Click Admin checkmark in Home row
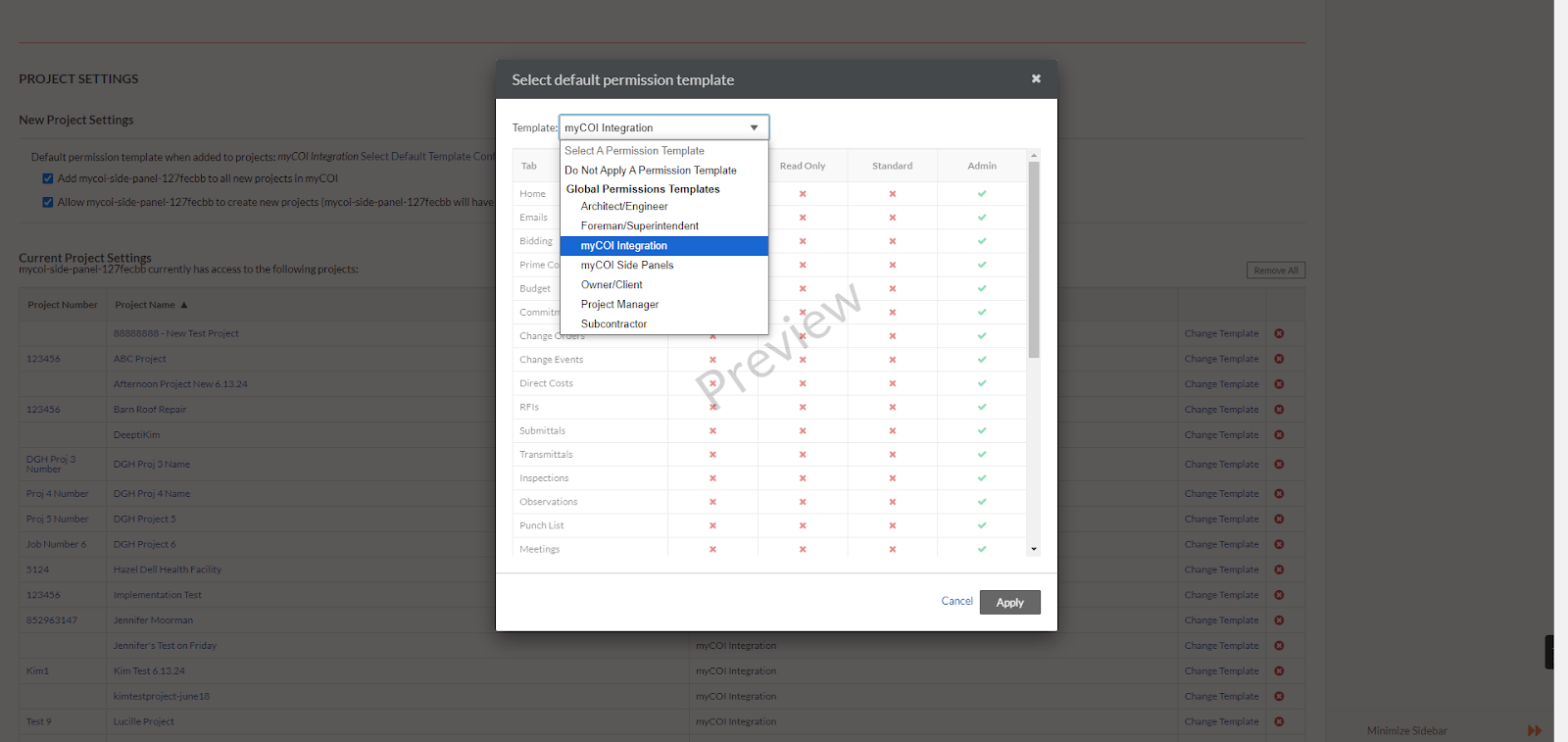This screenshot has height=742, width=1568. click(982, 194)
